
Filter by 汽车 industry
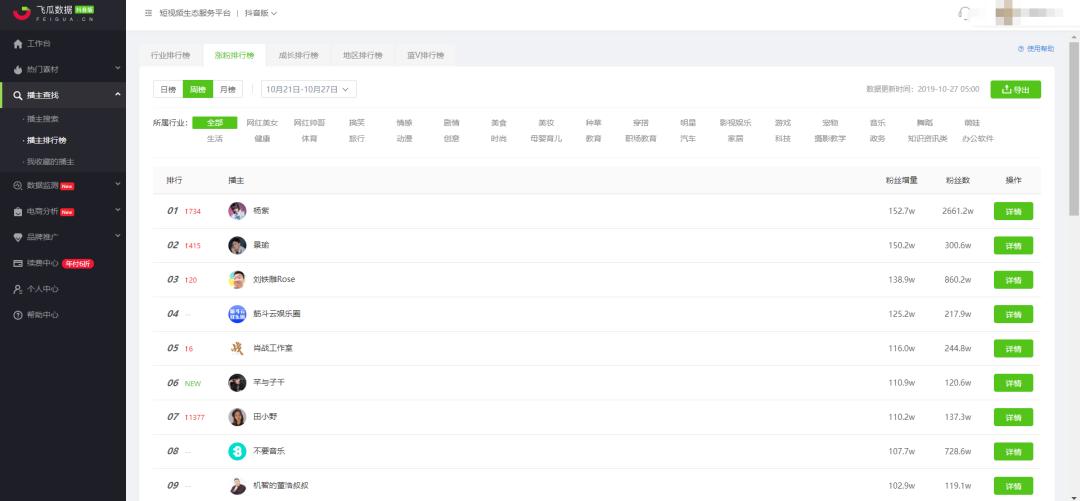[688, 139]
